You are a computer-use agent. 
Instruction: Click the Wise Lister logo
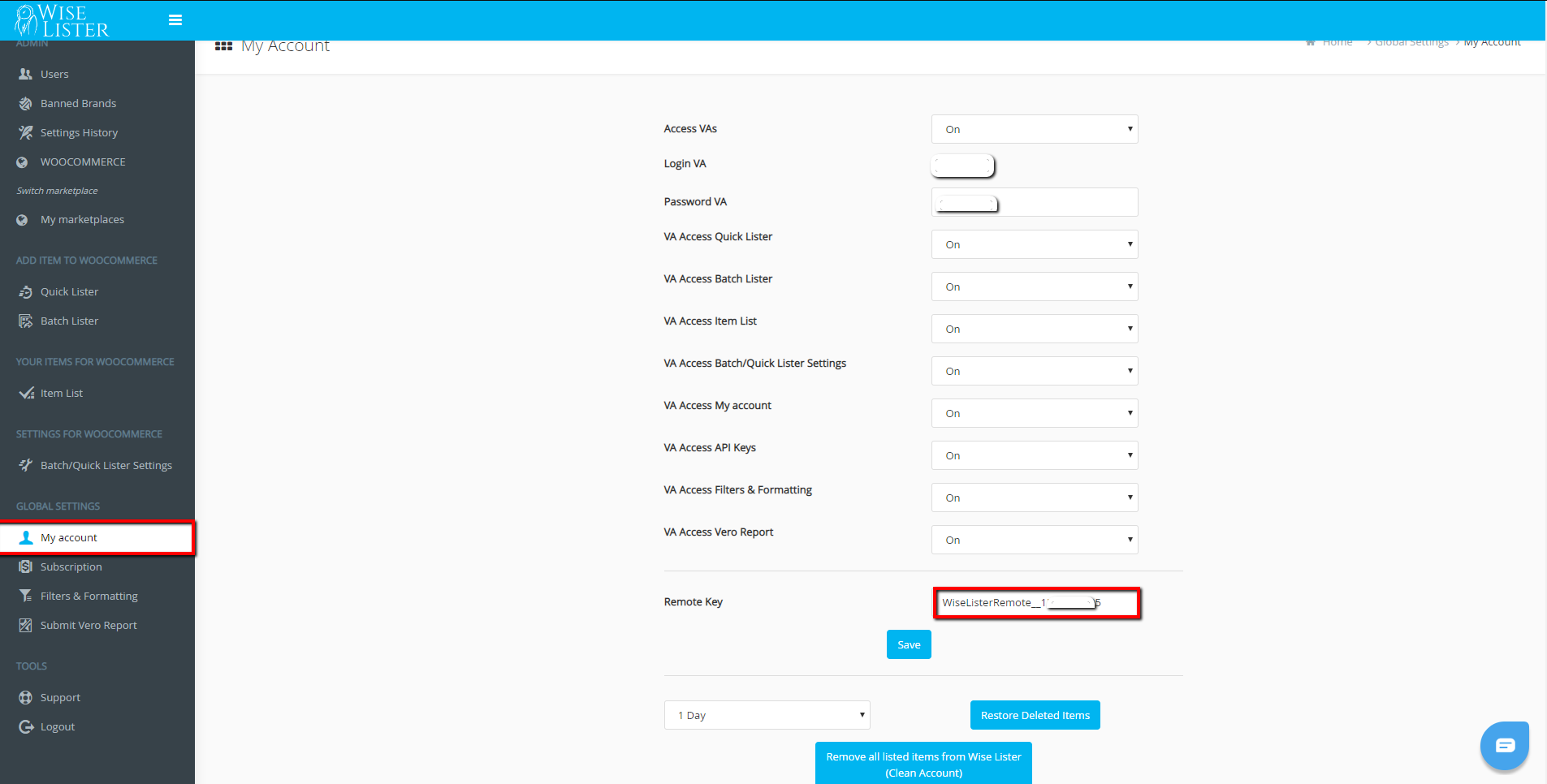point(62,20)
